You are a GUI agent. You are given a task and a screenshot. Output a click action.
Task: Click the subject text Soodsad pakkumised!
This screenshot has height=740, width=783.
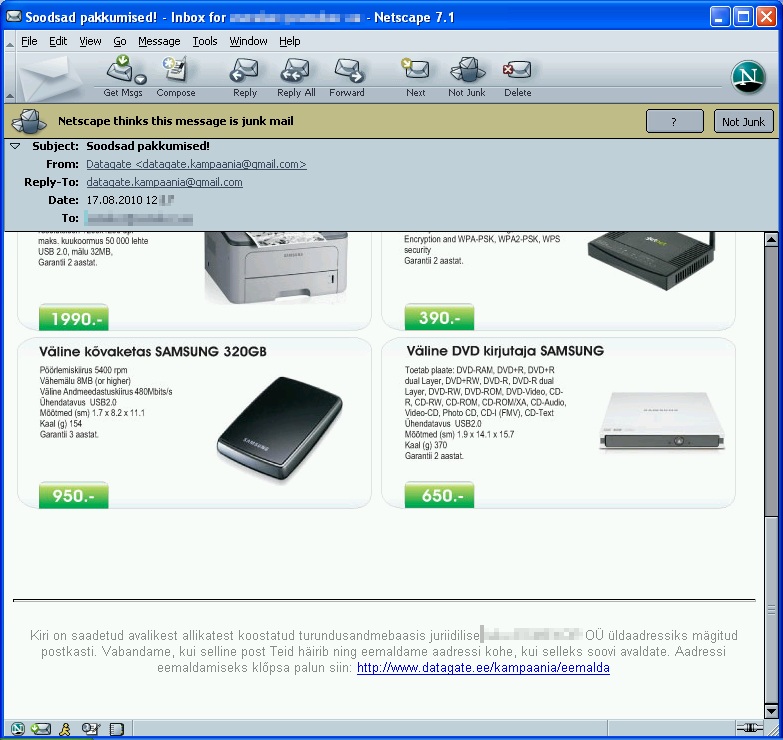click(x=148, y=146)
